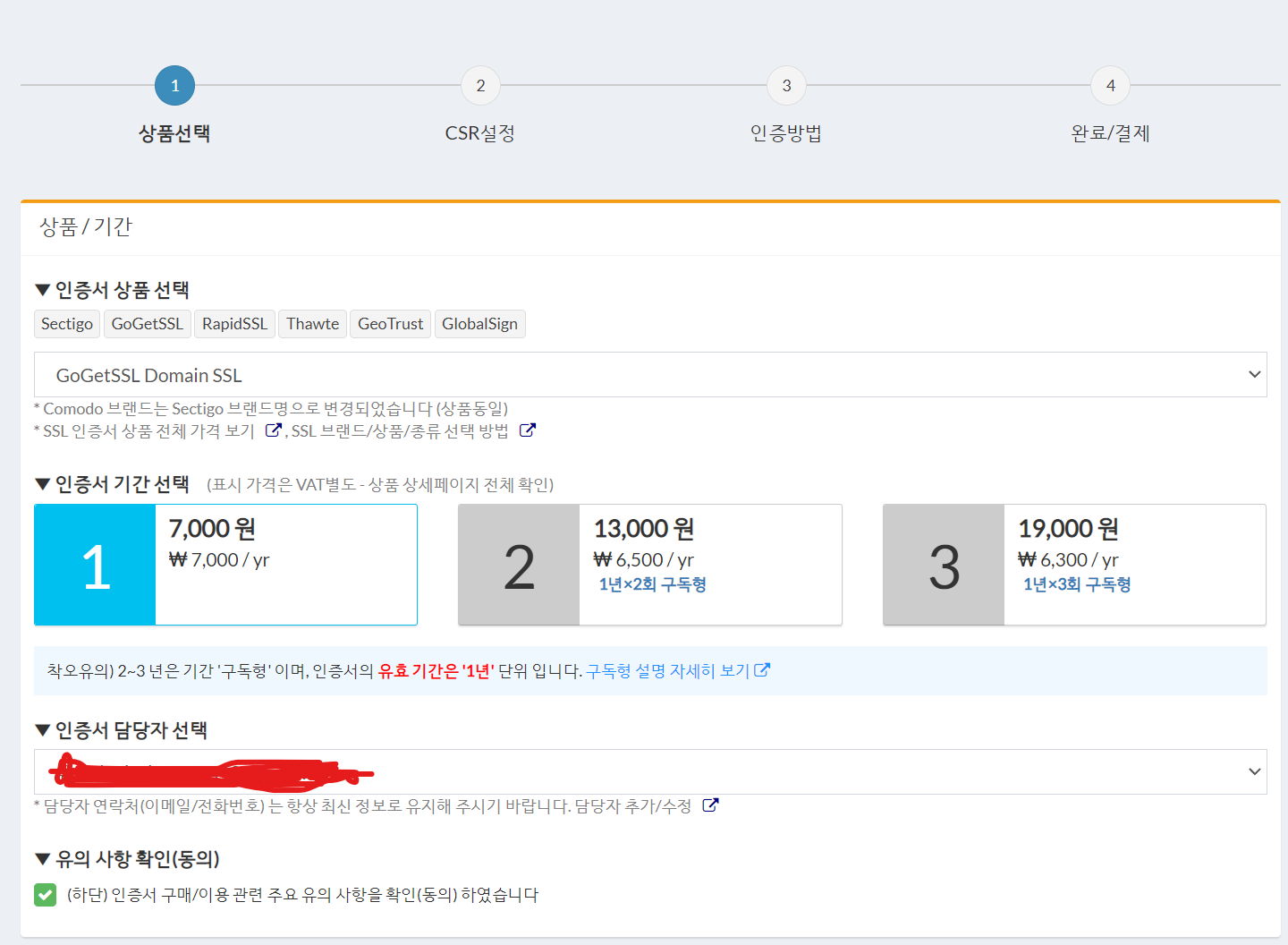Choose the GoGetSSL brand filter
Viewport: 1288px width, 945px height.
[x=148, y=324]
